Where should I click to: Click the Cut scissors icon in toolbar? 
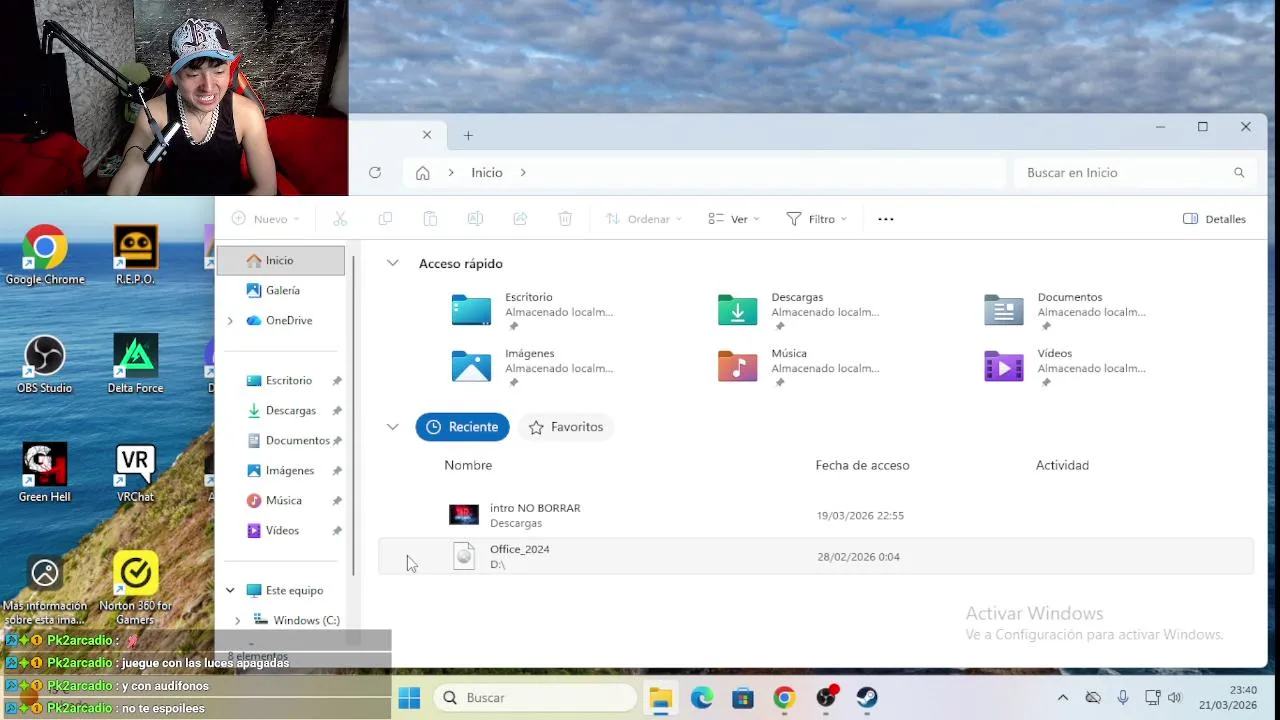tap(340, 219)
